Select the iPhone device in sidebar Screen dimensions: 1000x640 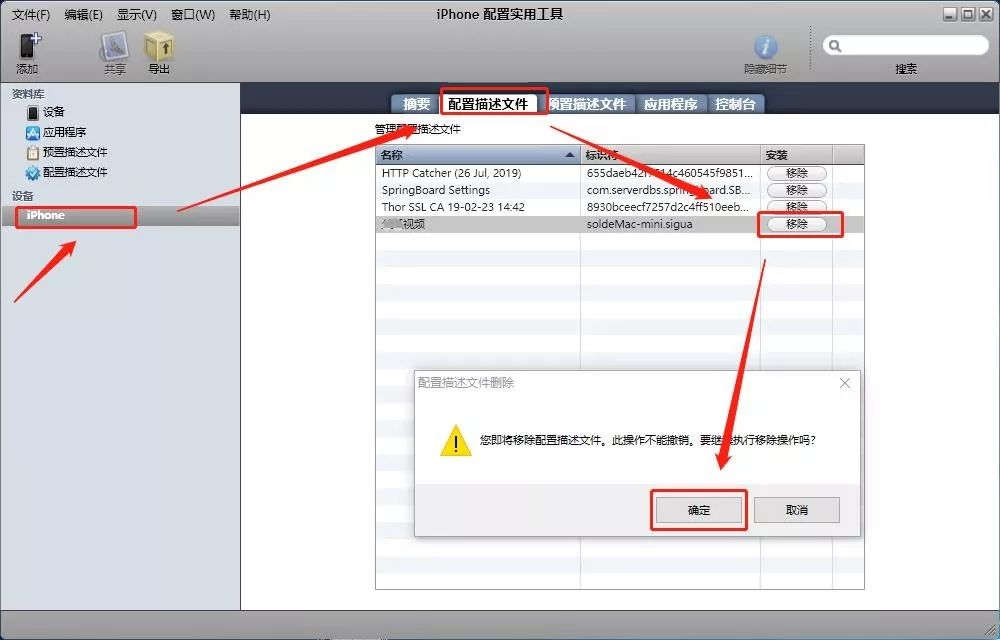pos(120,215)
